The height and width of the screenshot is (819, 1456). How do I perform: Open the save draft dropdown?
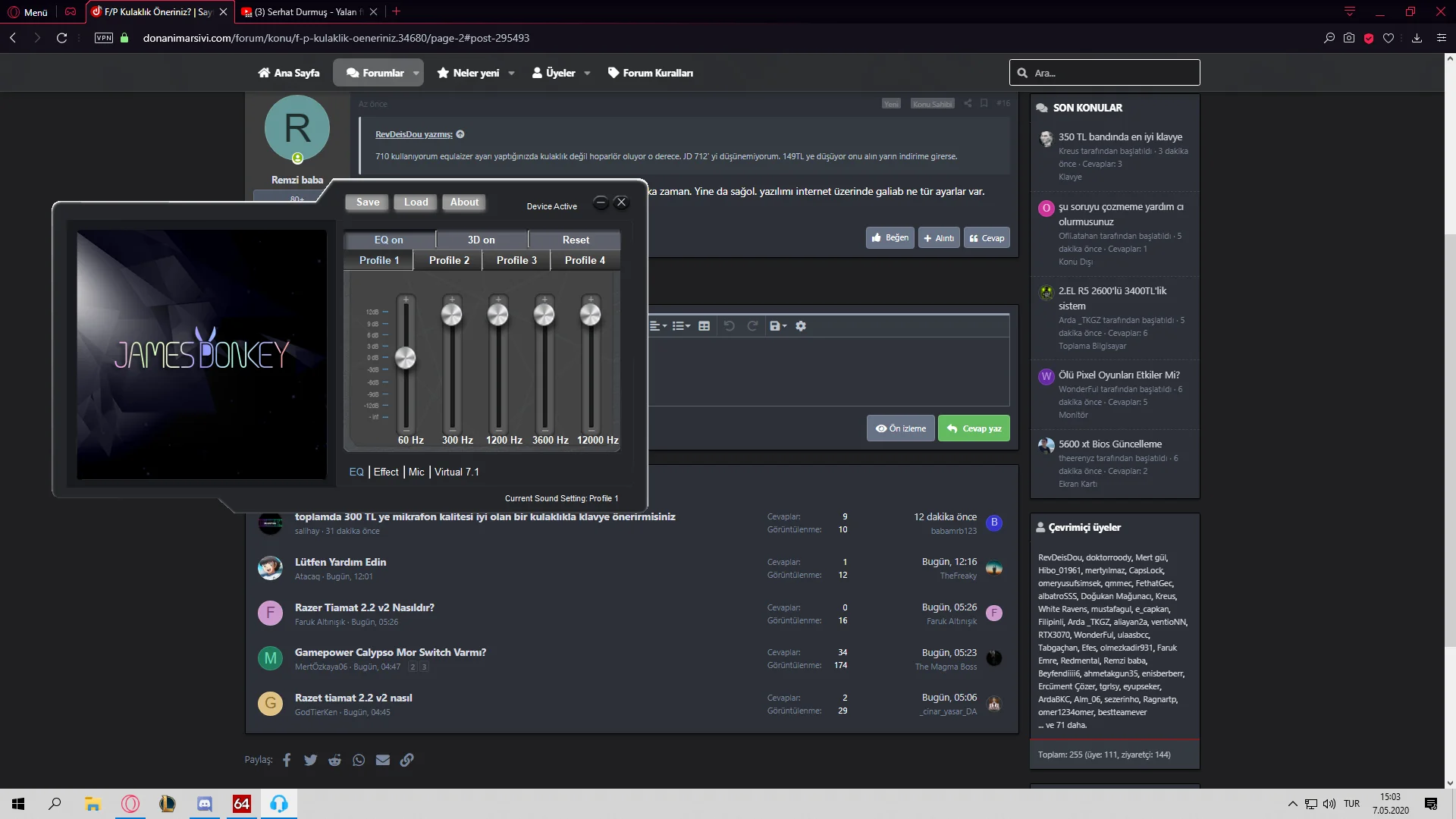tap(778, 326)
